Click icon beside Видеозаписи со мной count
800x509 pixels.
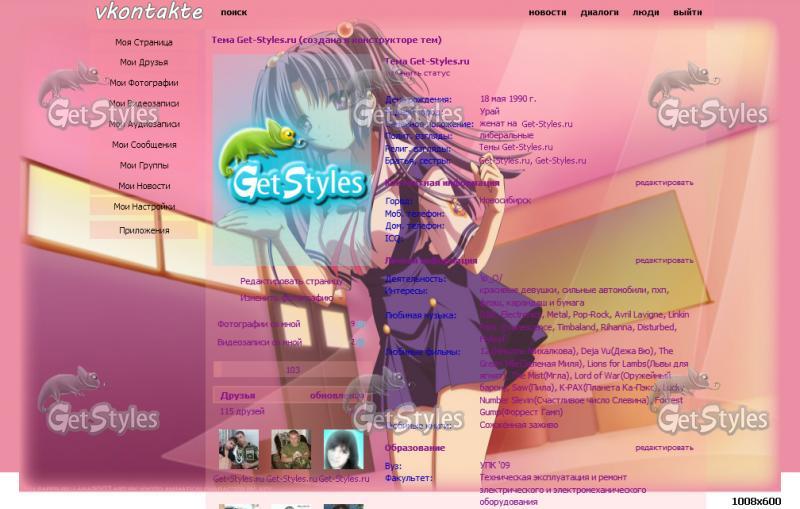361,343
